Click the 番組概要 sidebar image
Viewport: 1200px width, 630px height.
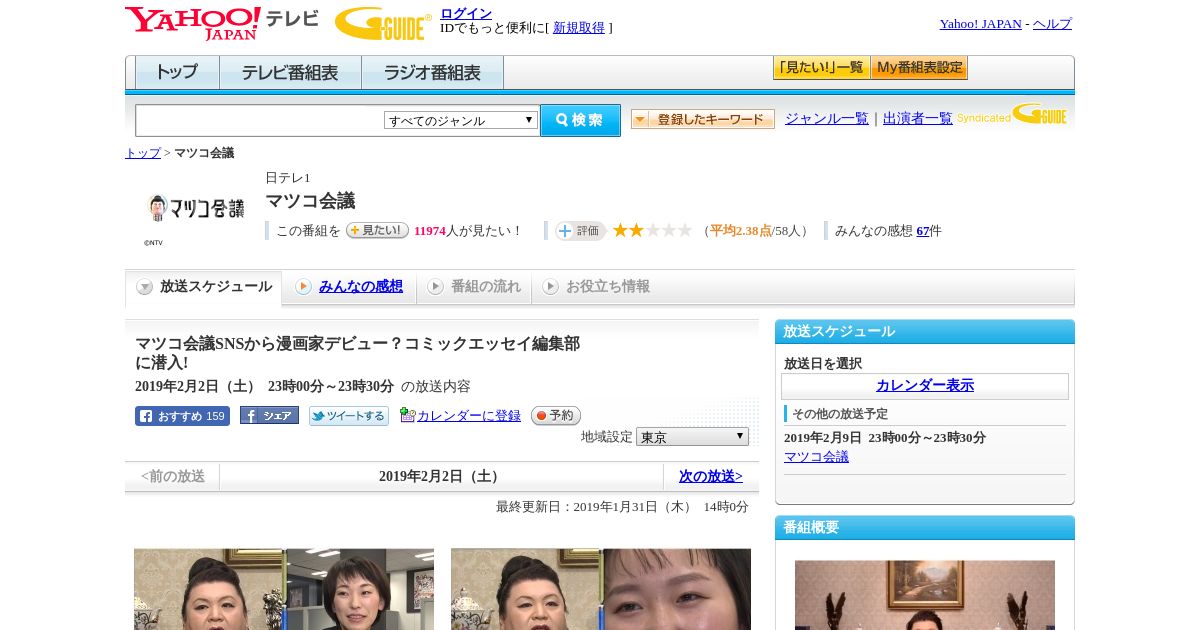[x=925, y=595]
